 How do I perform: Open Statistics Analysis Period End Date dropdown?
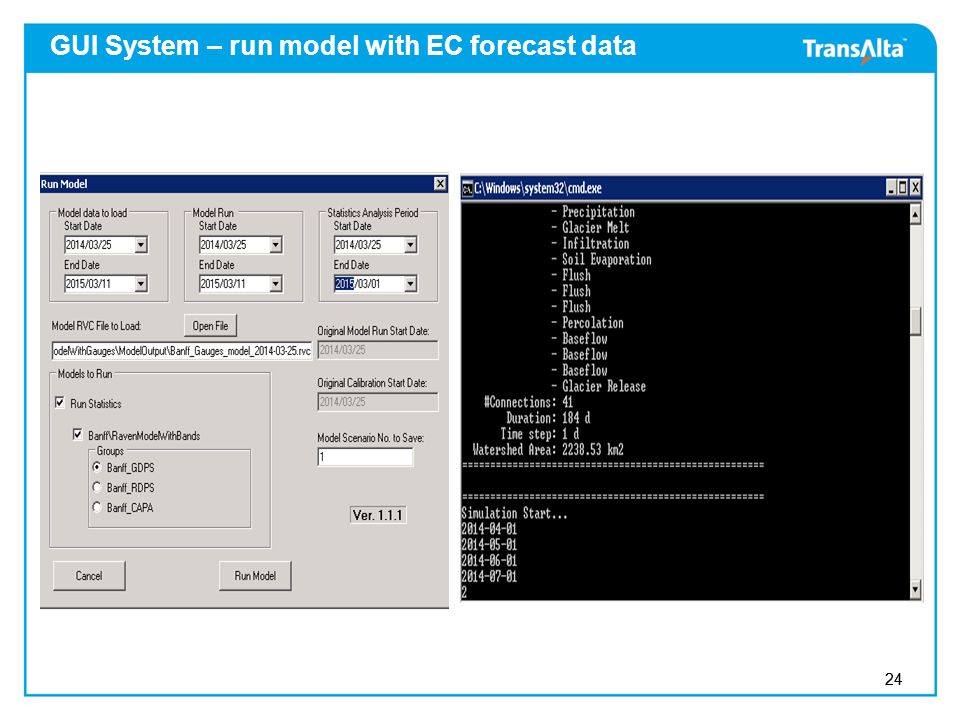coord(410,283)
